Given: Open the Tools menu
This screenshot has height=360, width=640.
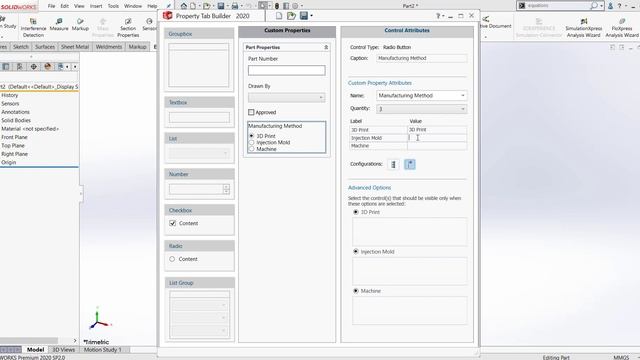Looking at the screenshot, I should (113, 6).
